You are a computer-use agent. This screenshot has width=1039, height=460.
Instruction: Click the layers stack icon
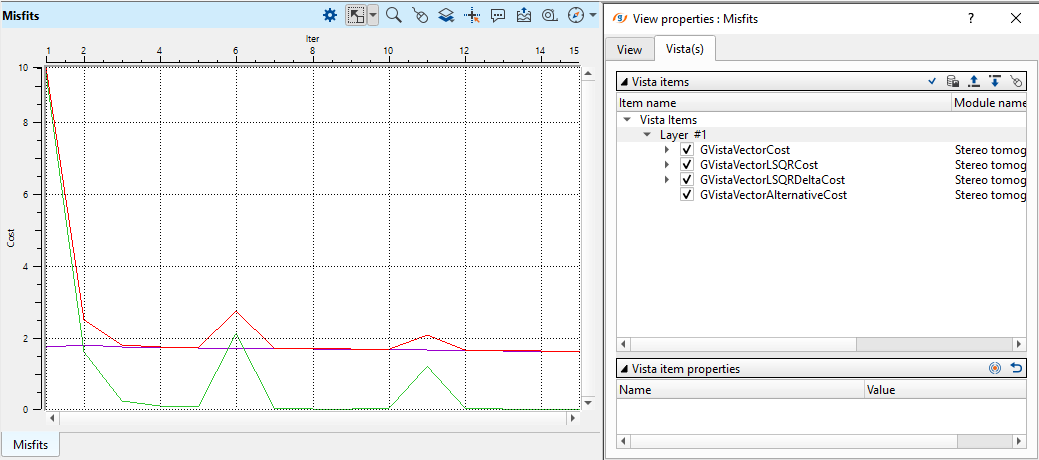coord(446,15)
